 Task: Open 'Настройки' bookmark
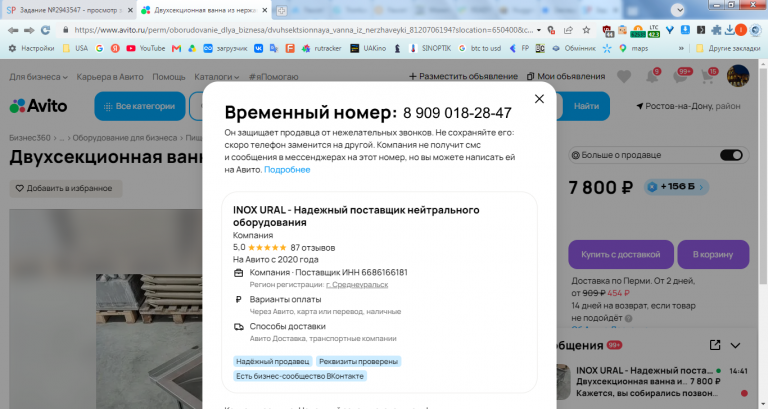(x=32, y=48)
